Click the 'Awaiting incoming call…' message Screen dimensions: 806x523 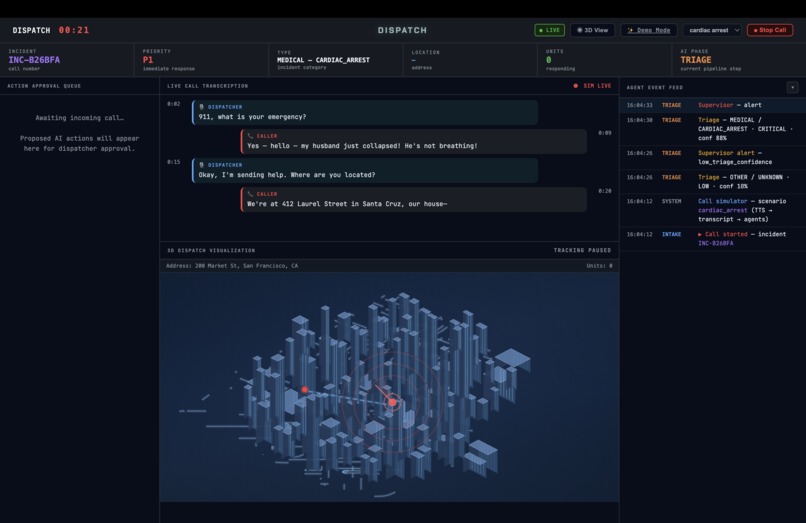tap(79, 118)
